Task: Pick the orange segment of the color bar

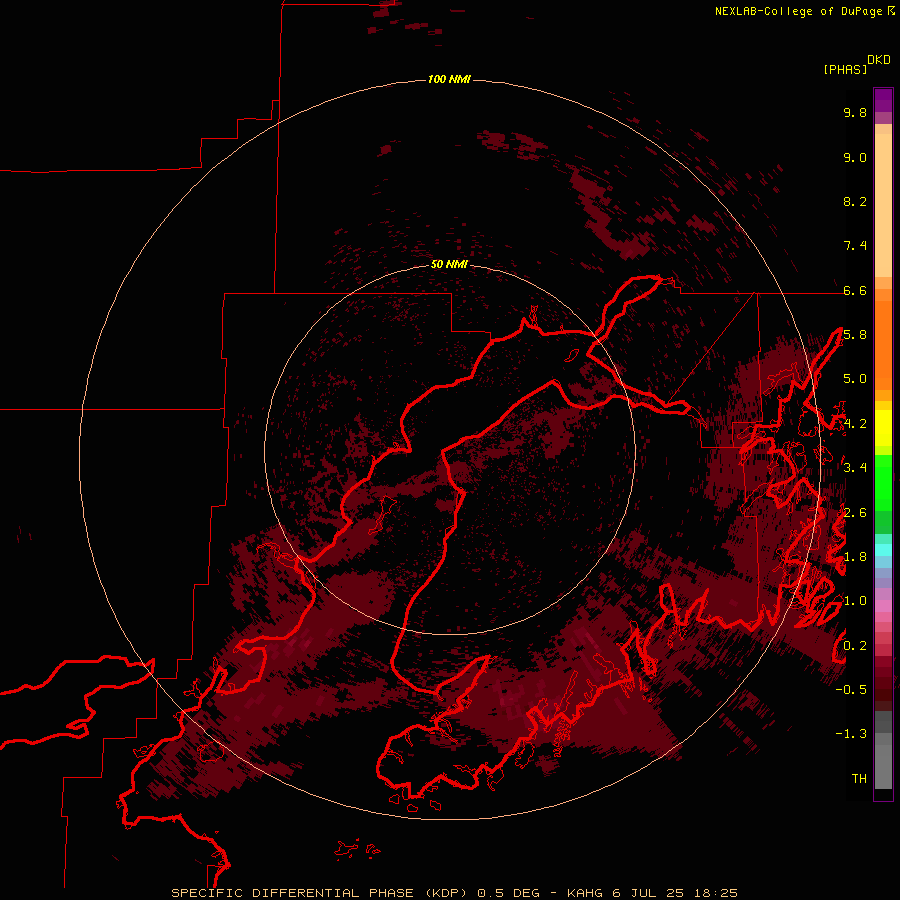Action: coord(883,344)
